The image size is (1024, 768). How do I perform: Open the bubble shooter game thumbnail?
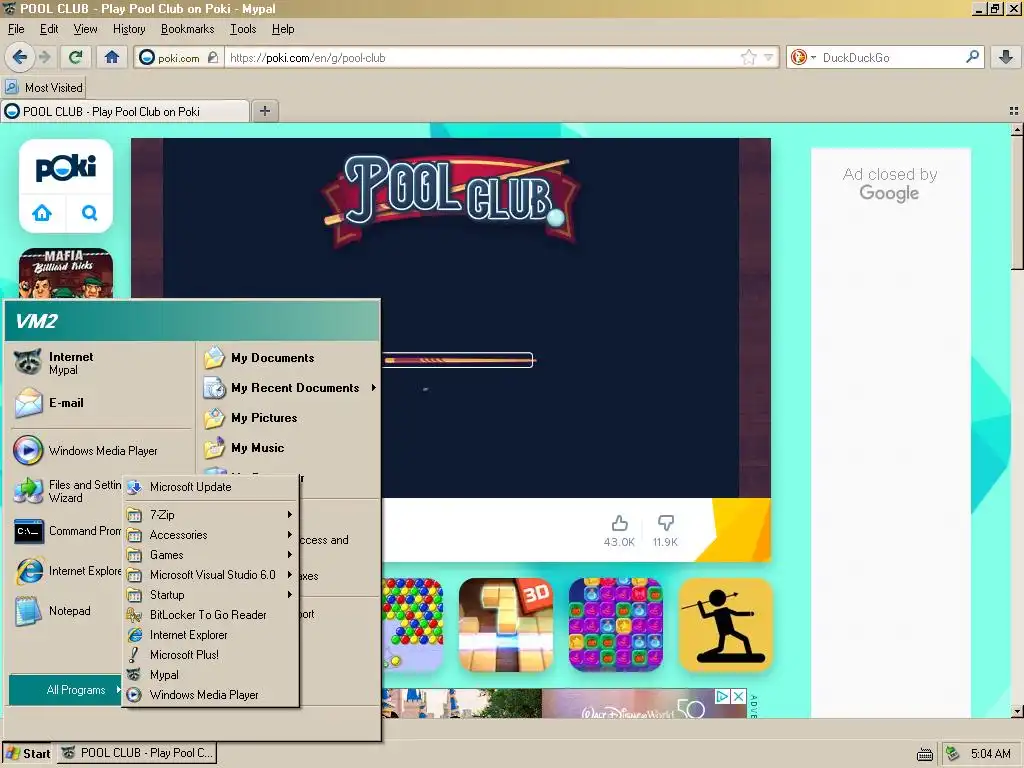pos(413,624)
